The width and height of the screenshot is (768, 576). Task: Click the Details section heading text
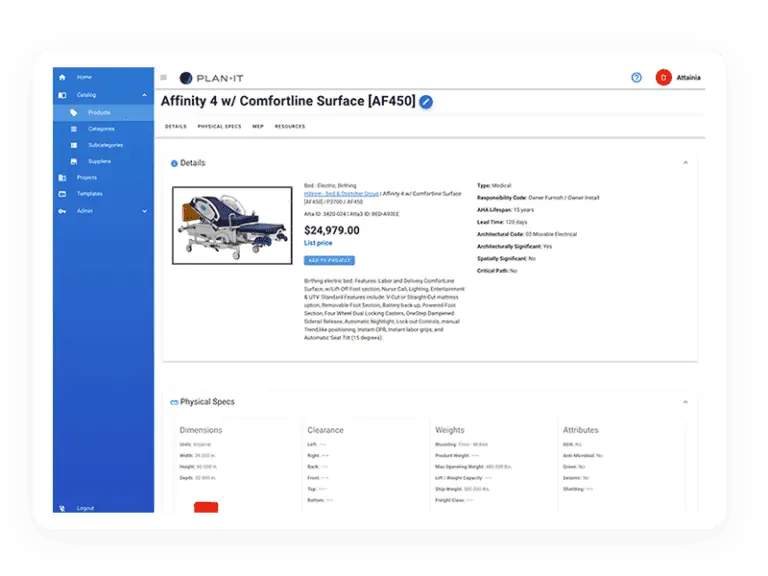[x=192, y=163]
